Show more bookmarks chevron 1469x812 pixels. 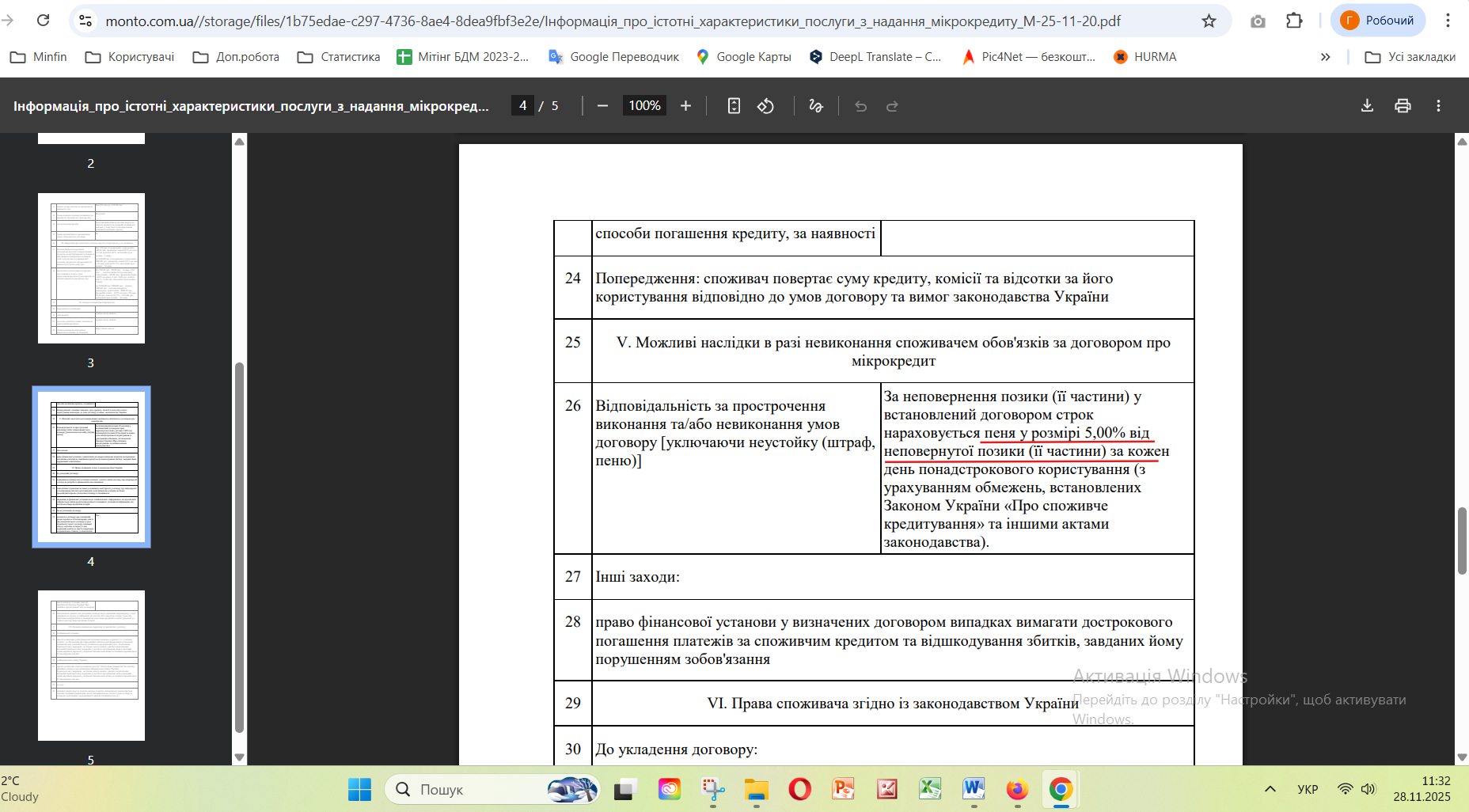(1325, 57)
